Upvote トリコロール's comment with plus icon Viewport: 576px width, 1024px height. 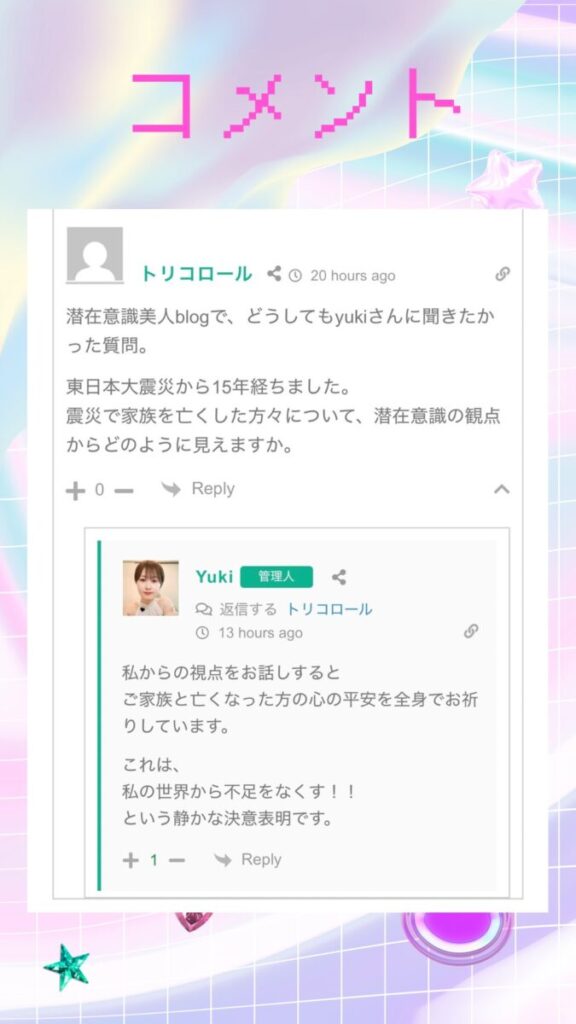pos(76,490)
